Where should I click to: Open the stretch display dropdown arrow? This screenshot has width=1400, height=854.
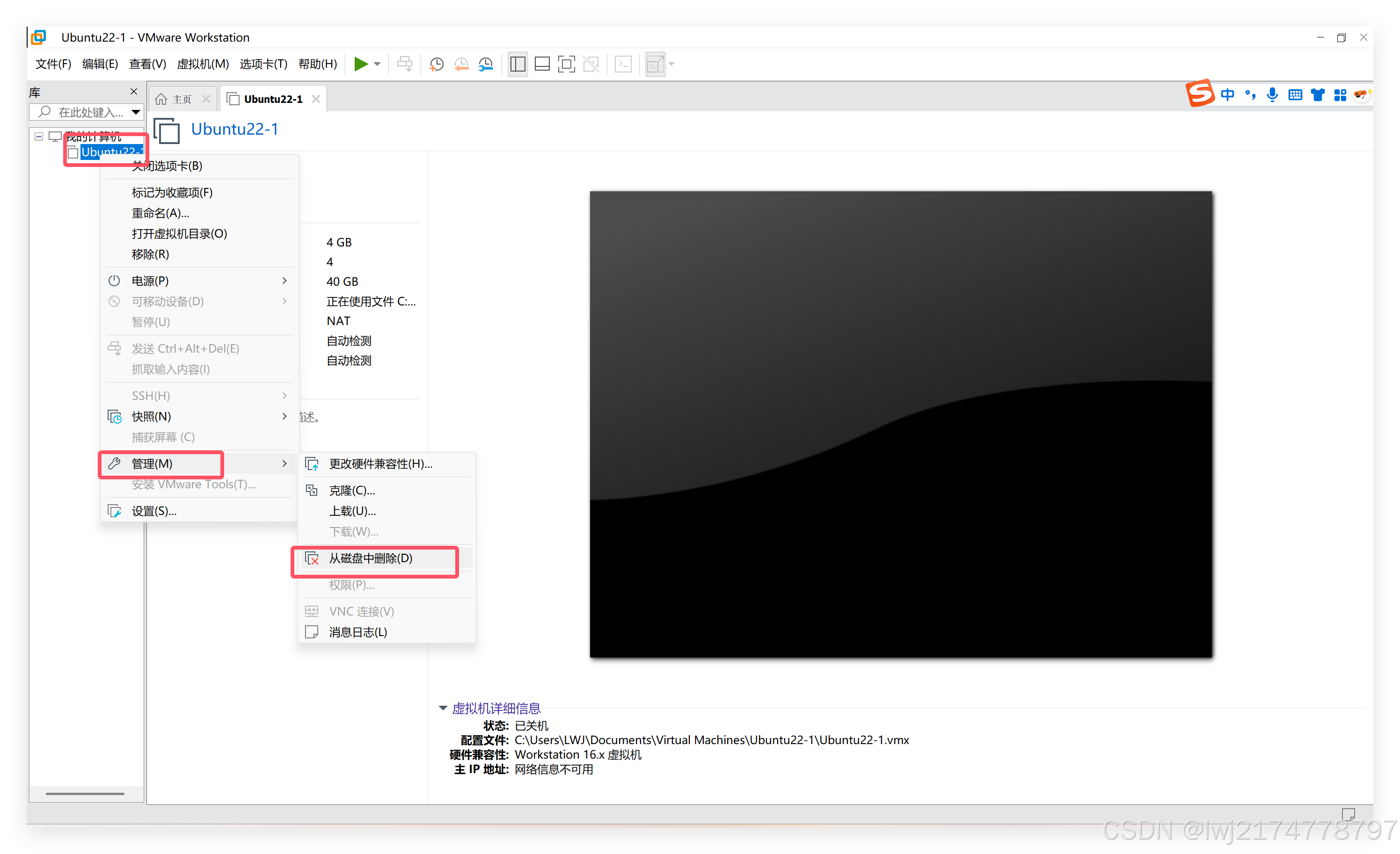(x=671, y=64)
